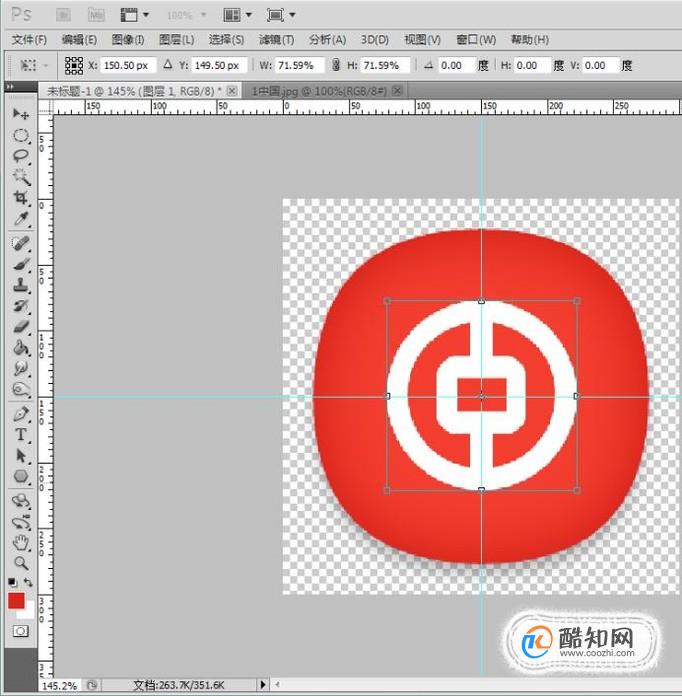Screen dimensions: 682x696
Task: Select the 3D Rotate tool
Action: 20,502
